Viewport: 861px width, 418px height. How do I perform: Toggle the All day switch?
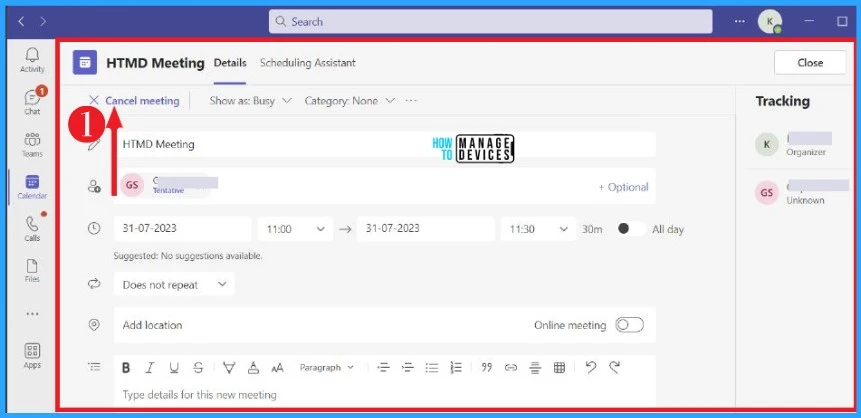point(631,229)
